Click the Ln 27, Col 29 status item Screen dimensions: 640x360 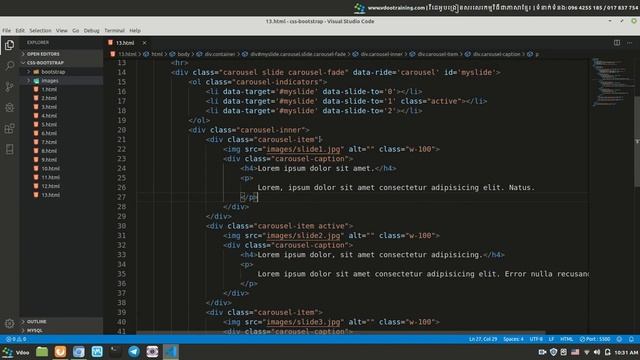click(483, 339)
